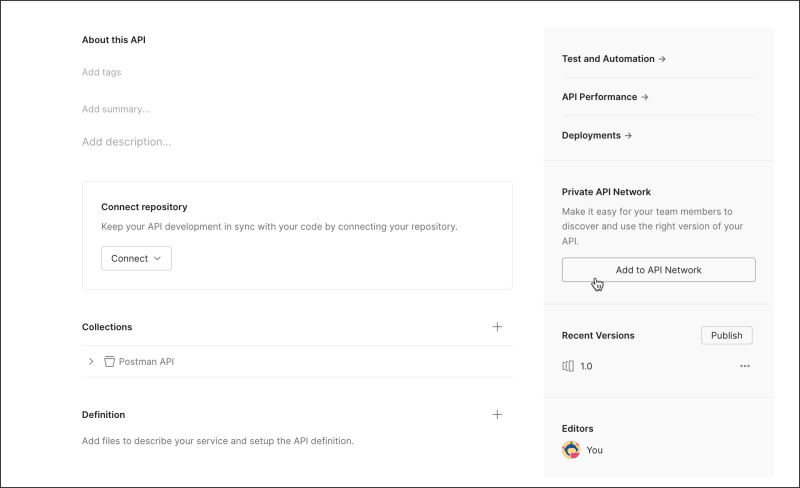Image resolution: width=800 pixels, height=488 pixels.
Task: Click the Add tags field
Action: pyautogui.click(x=102, y=72)
